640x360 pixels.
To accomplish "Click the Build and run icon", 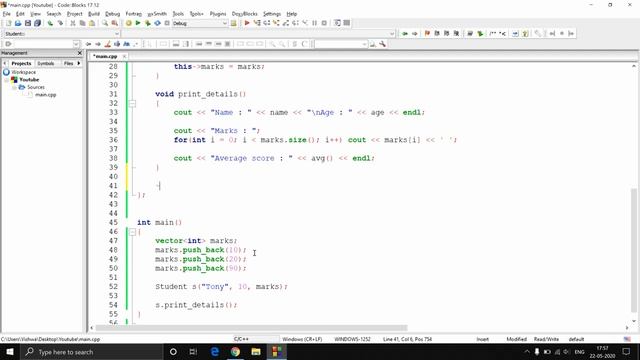I will point(147,23).
